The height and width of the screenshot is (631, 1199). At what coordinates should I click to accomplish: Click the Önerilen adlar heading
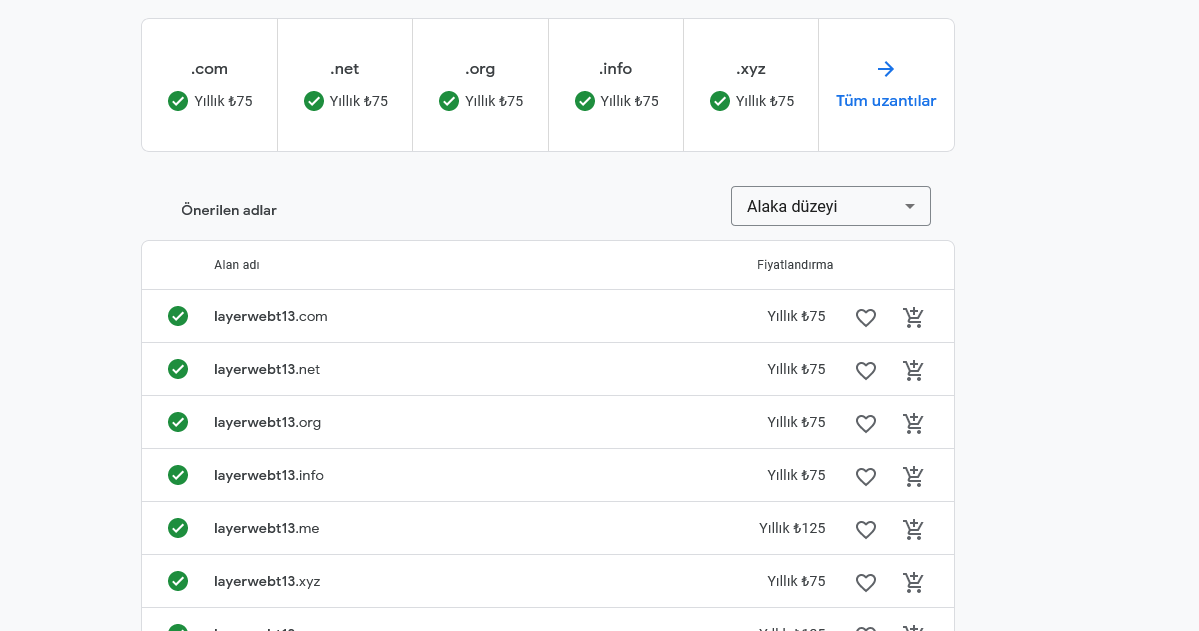tap(229, 210)
